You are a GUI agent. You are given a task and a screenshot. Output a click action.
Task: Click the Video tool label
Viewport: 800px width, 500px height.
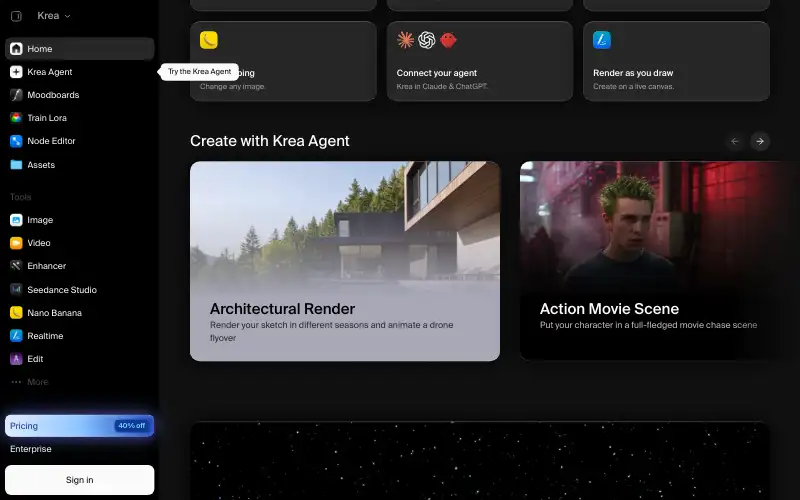pyautogui.click(x=39, y=243)
